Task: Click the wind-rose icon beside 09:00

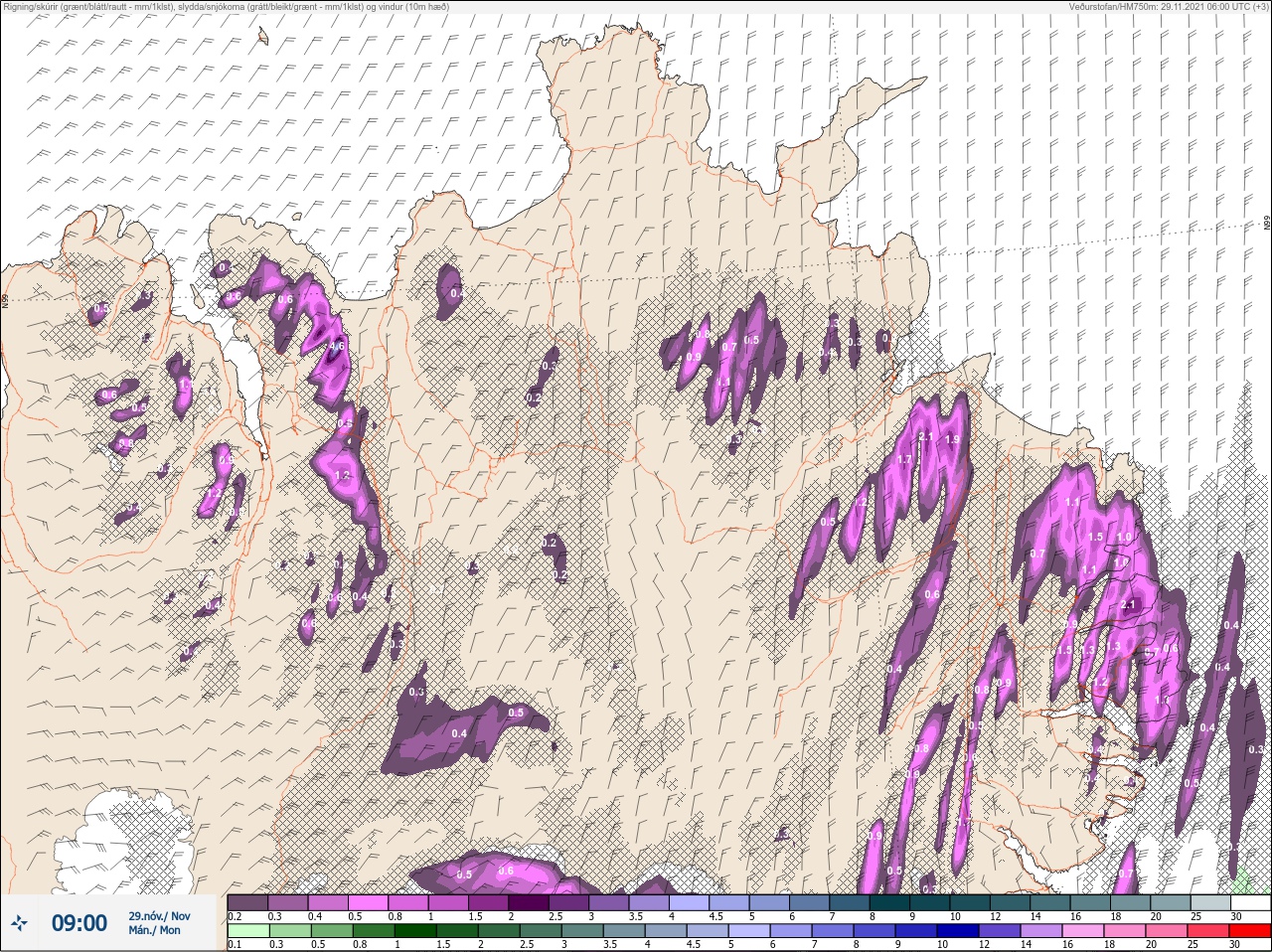Action: pyautogui.click(x=18, y=923)
